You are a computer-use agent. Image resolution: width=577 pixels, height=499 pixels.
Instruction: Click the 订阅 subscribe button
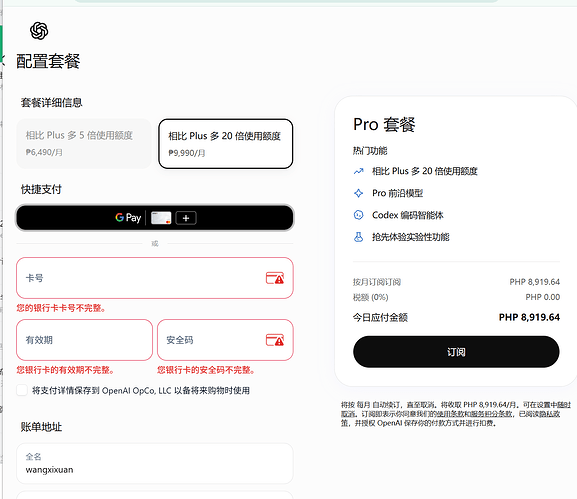[456, 352]
